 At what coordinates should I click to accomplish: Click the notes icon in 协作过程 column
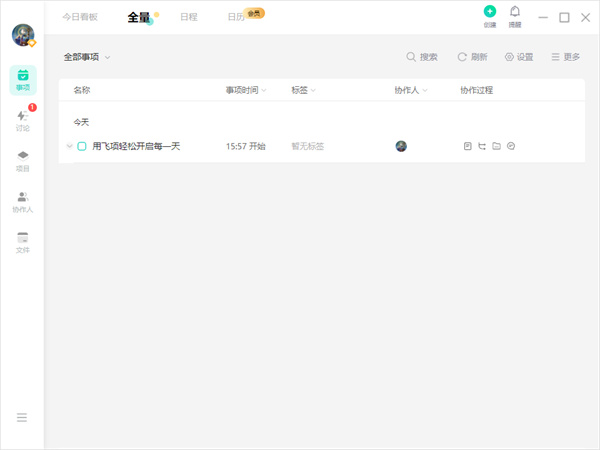pos(467,146)
